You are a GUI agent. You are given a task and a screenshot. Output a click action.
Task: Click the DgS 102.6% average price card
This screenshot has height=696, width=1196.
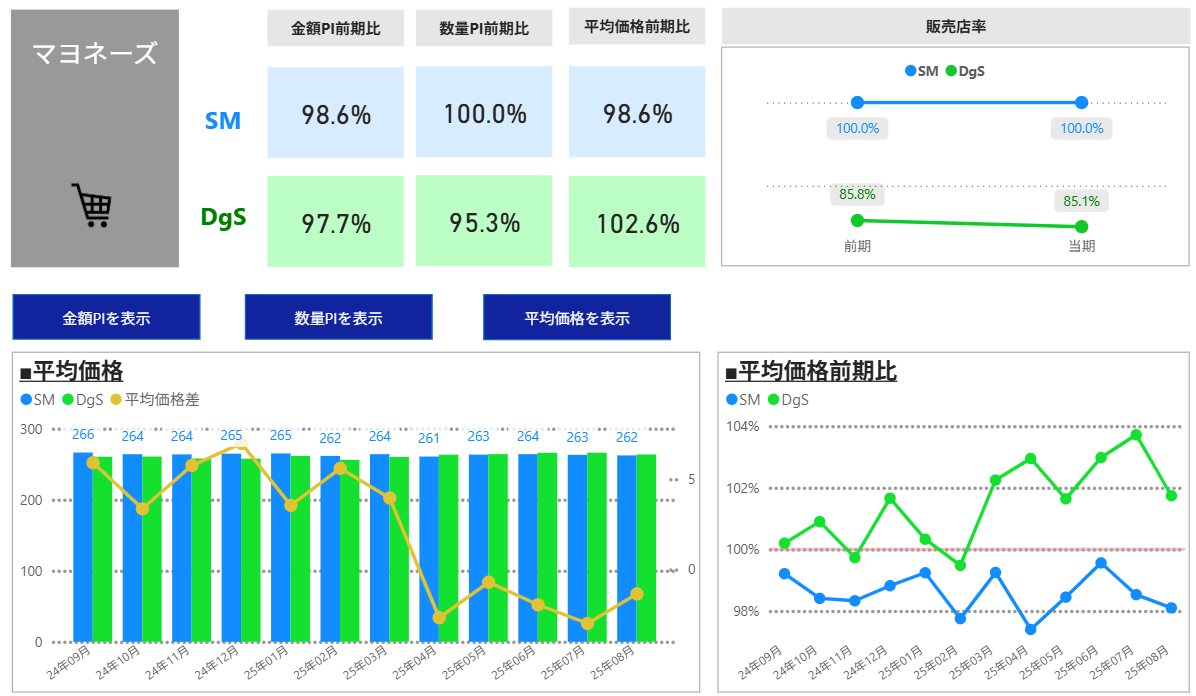point(637,222)
